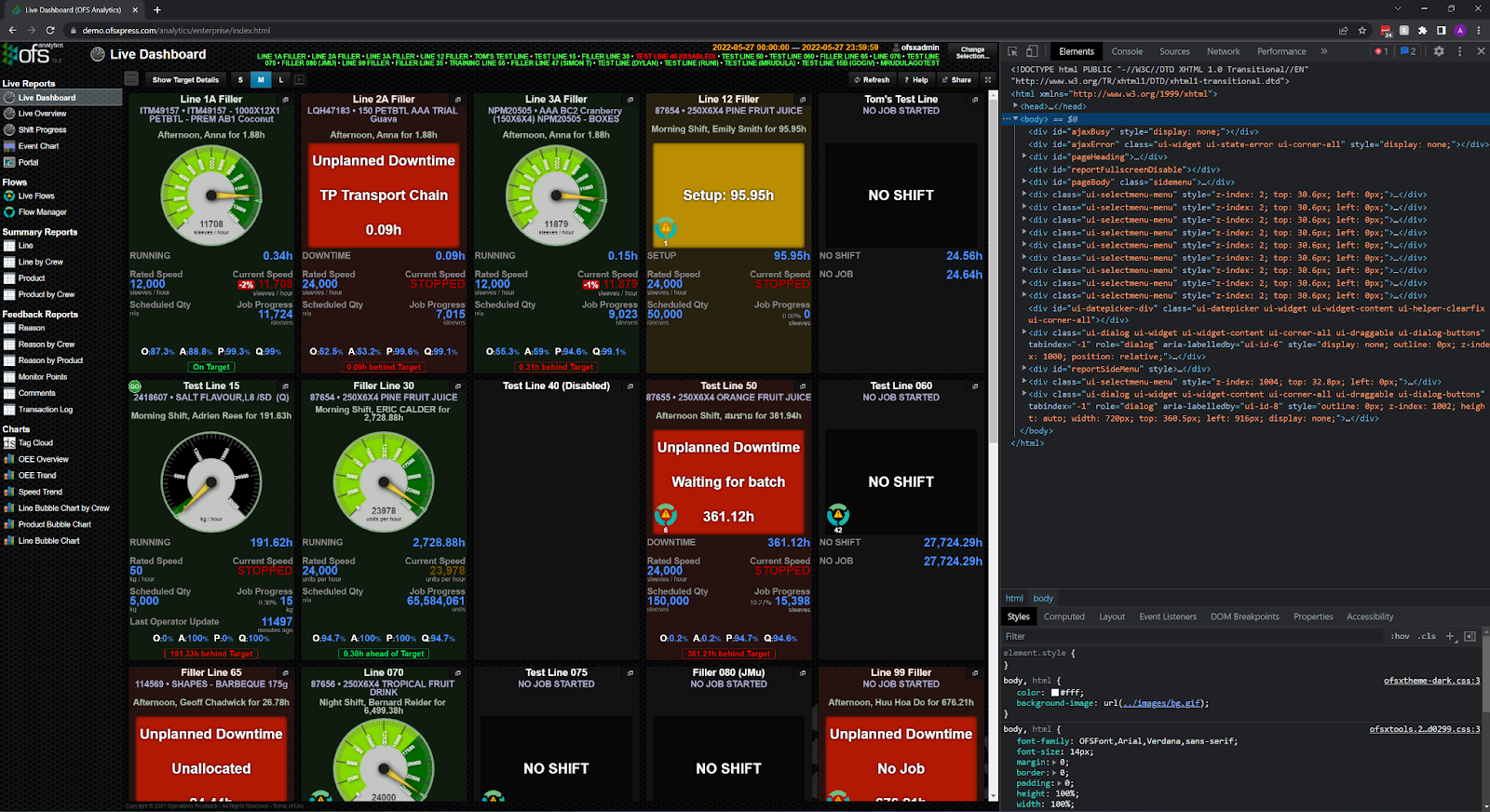
Task: Open the Chrome extensions puzzle icon
Action: point(1423,31)
